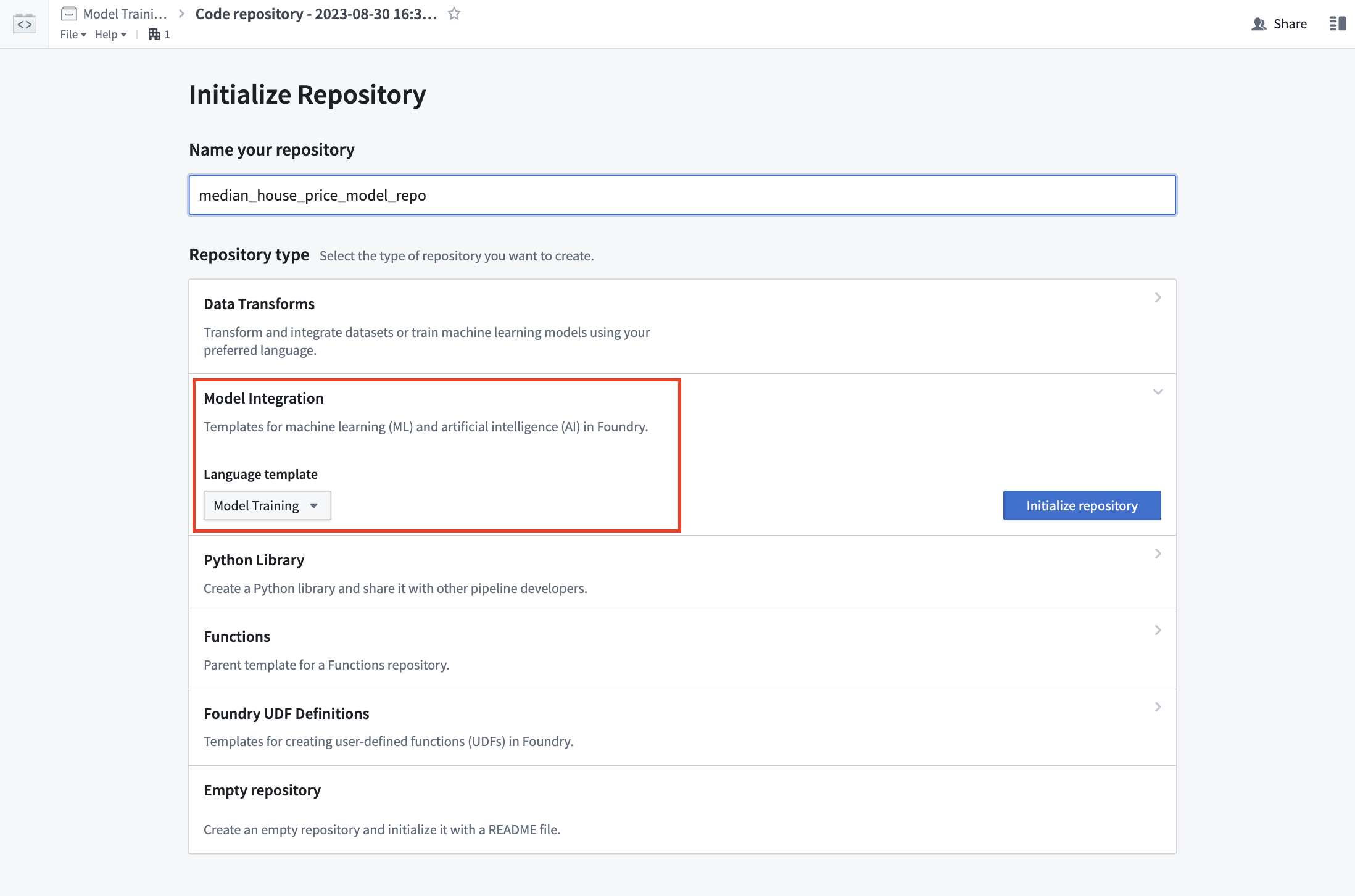Click the breadcrumb separator arrow

coord(181,14)
